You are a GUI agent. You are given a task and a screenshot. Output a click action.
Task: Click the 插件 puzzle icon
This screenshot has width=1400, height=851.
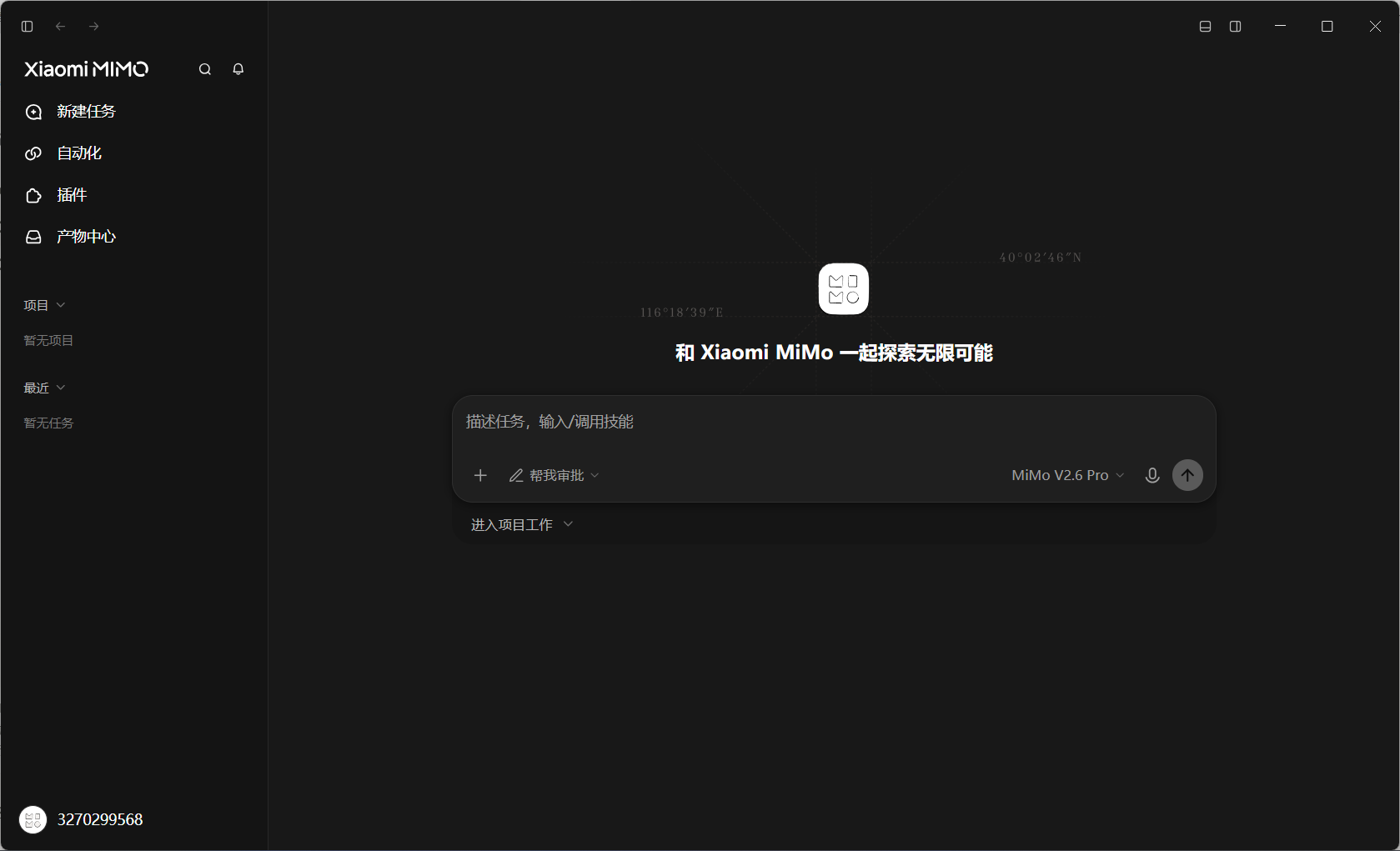(x=33, y=195)
